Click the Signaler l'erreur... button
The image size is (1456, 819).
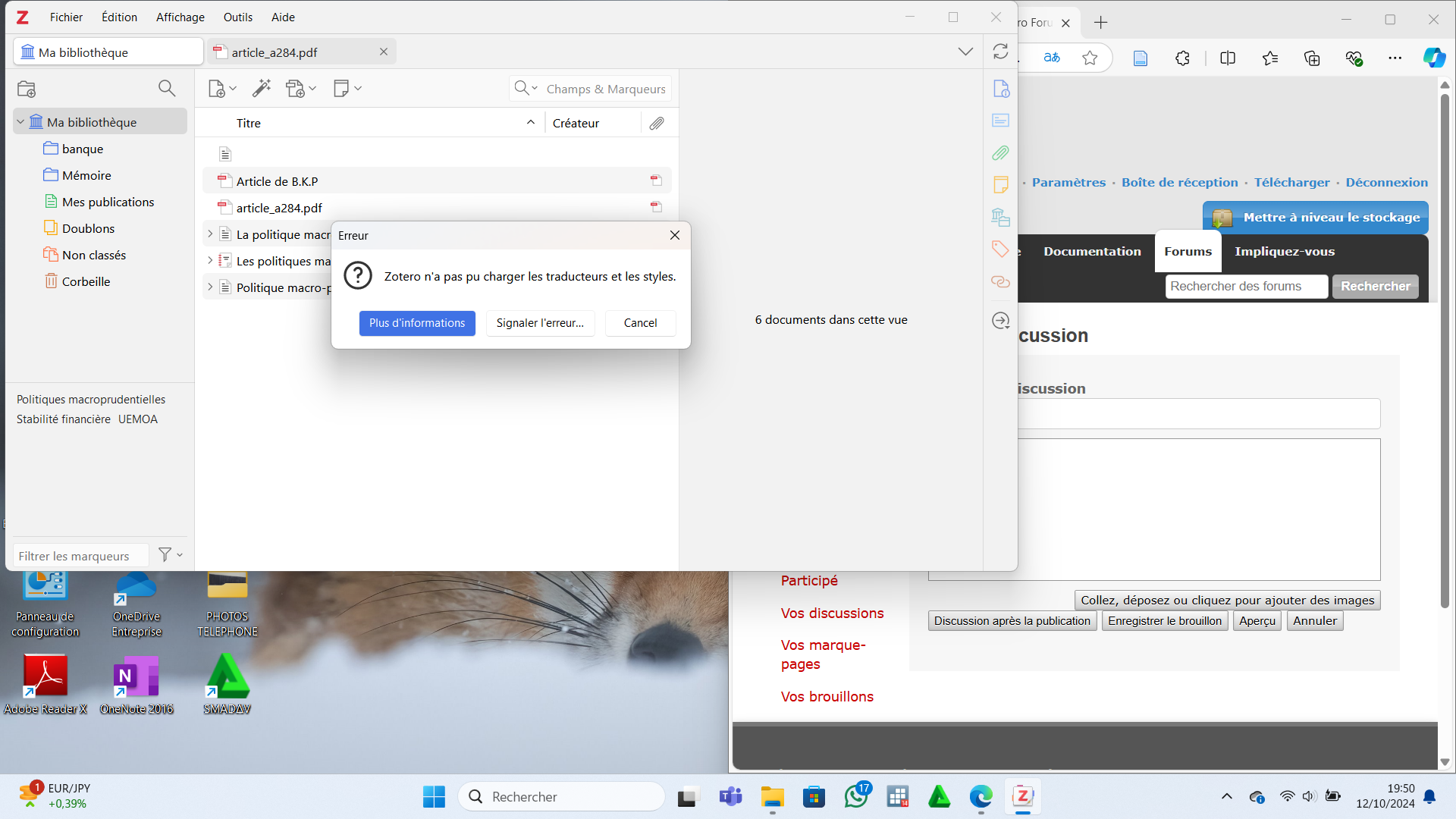(x=540, y=323)
